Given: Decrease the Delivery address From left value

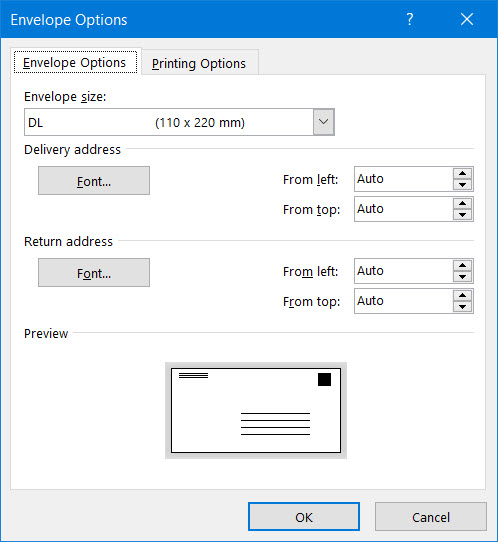Looking at the screenshot, I should [x=463, y=185].
